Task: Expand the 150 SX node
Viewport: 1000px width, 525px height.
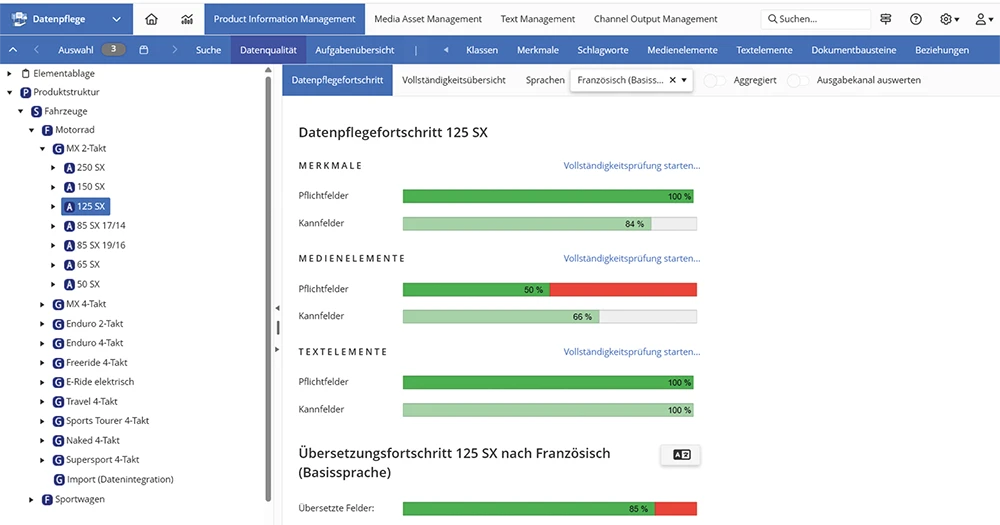Action: click(x=54, y=187)
